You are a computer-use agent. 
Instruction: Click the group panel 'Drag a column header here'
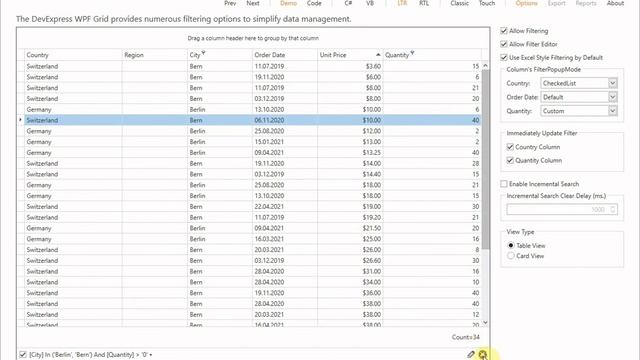(253, 38)
